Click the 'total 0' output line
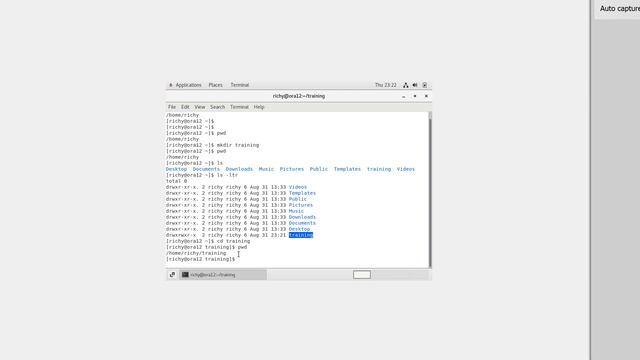 176,181
